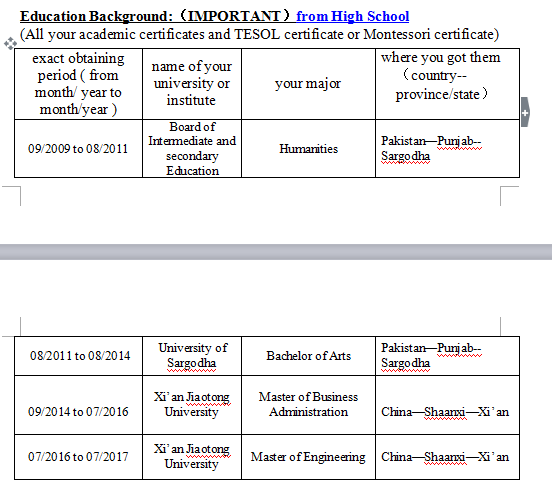Screen dimensions: 552x496
Task: Click Xi'an Jiaotong University in the MBA row
Action: [x=192, y=405]
